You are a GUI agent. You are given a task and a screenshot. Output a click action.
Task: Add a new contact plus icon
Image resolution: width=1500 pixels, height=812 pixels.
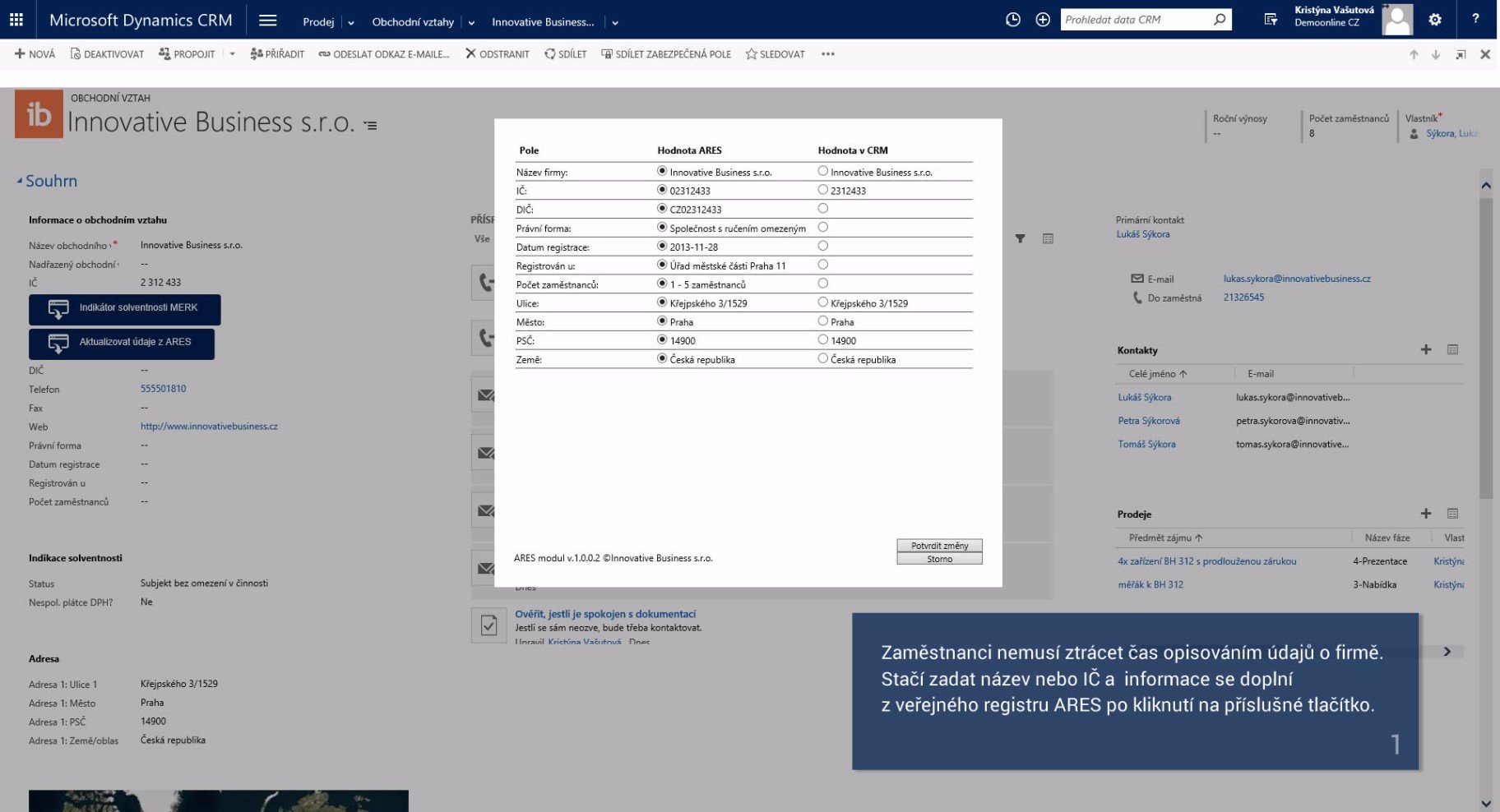[1426, 349]
